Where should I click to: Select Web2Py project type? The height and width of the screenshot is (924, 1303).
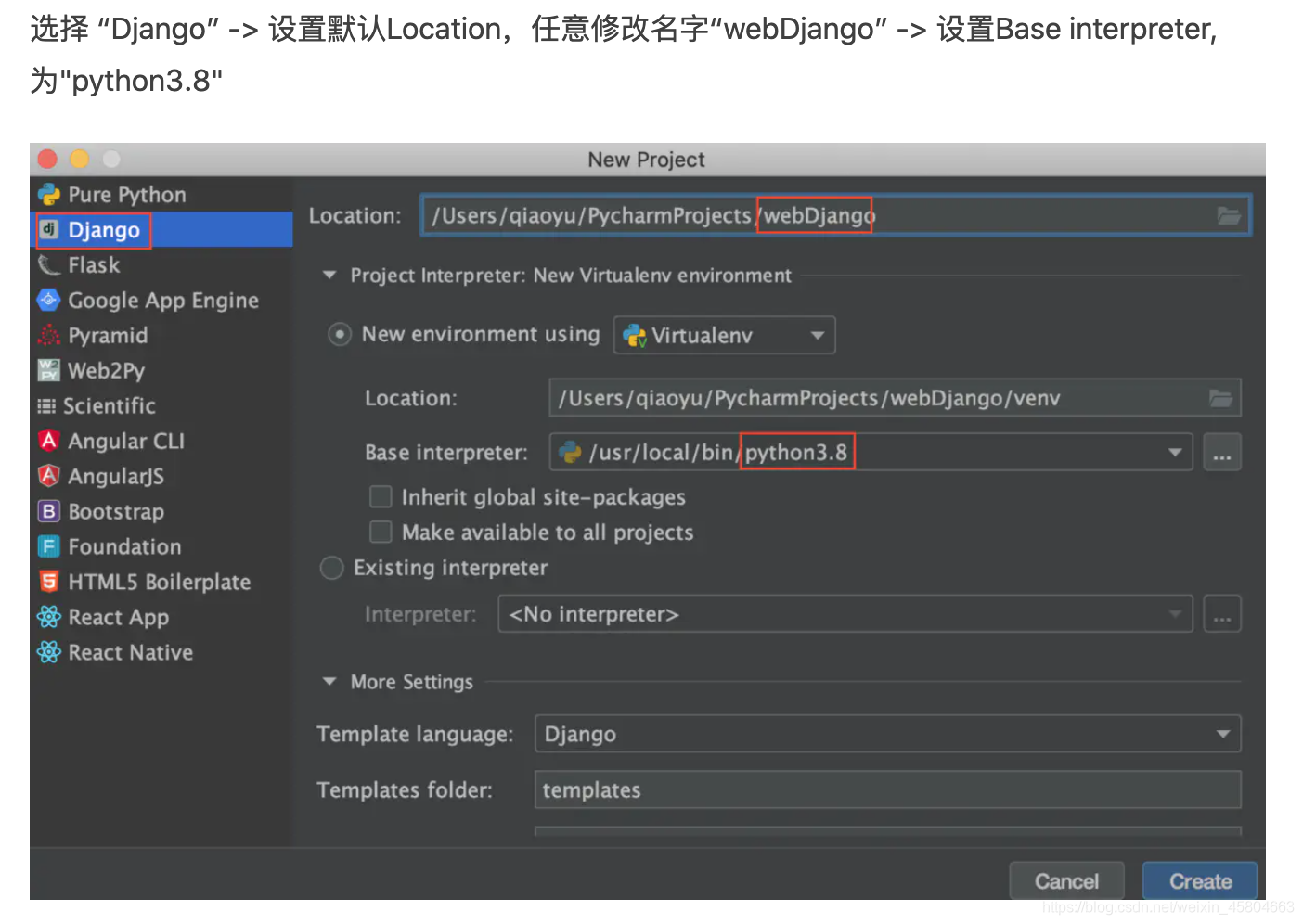tap(161, 371)
